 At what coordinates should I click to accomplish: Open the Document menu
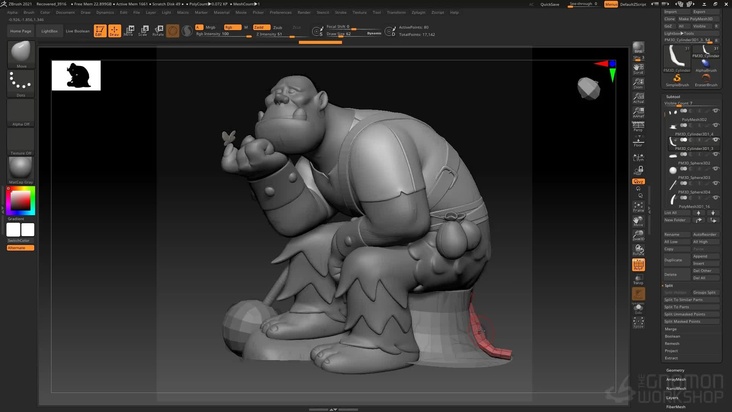click(65, 13)
